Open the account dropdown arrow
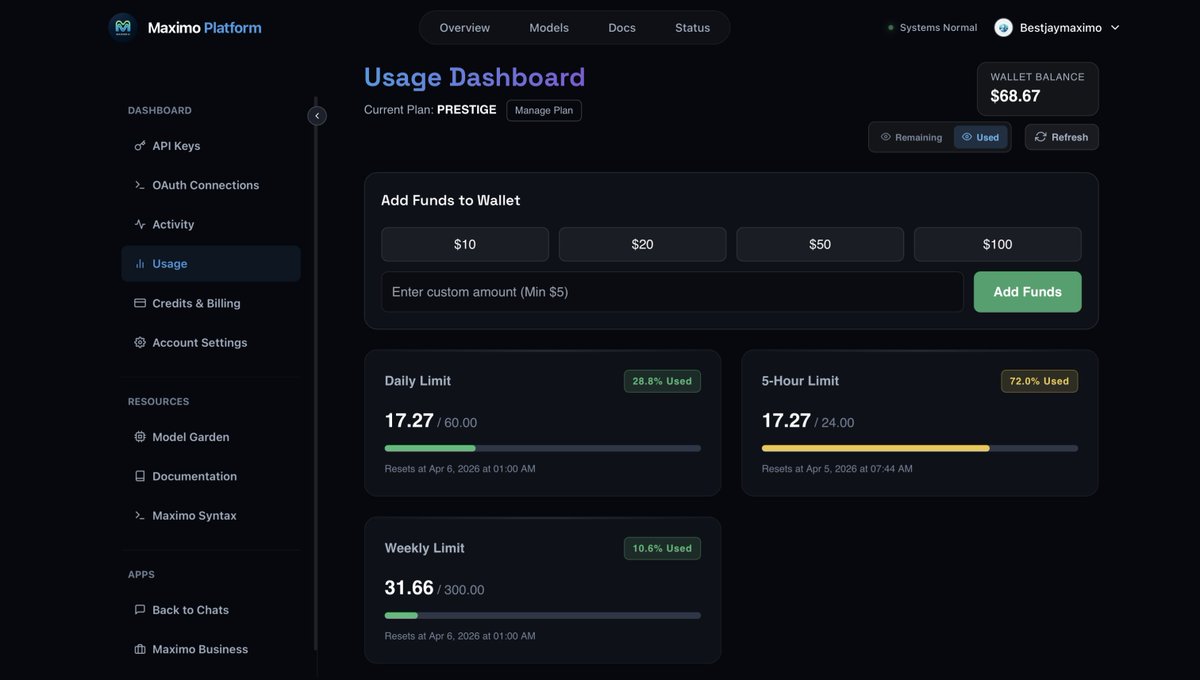 (x=1115, y=28)
